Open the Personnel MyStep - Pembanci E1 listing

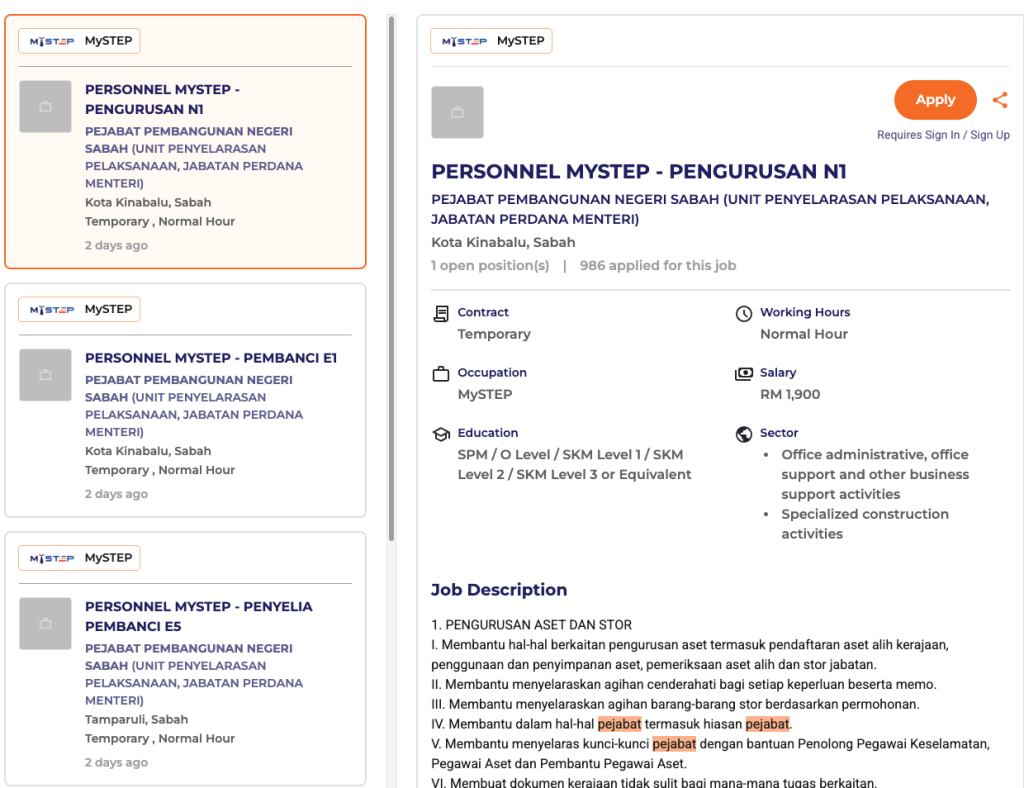pyautogui.click(x=211, y=358)
